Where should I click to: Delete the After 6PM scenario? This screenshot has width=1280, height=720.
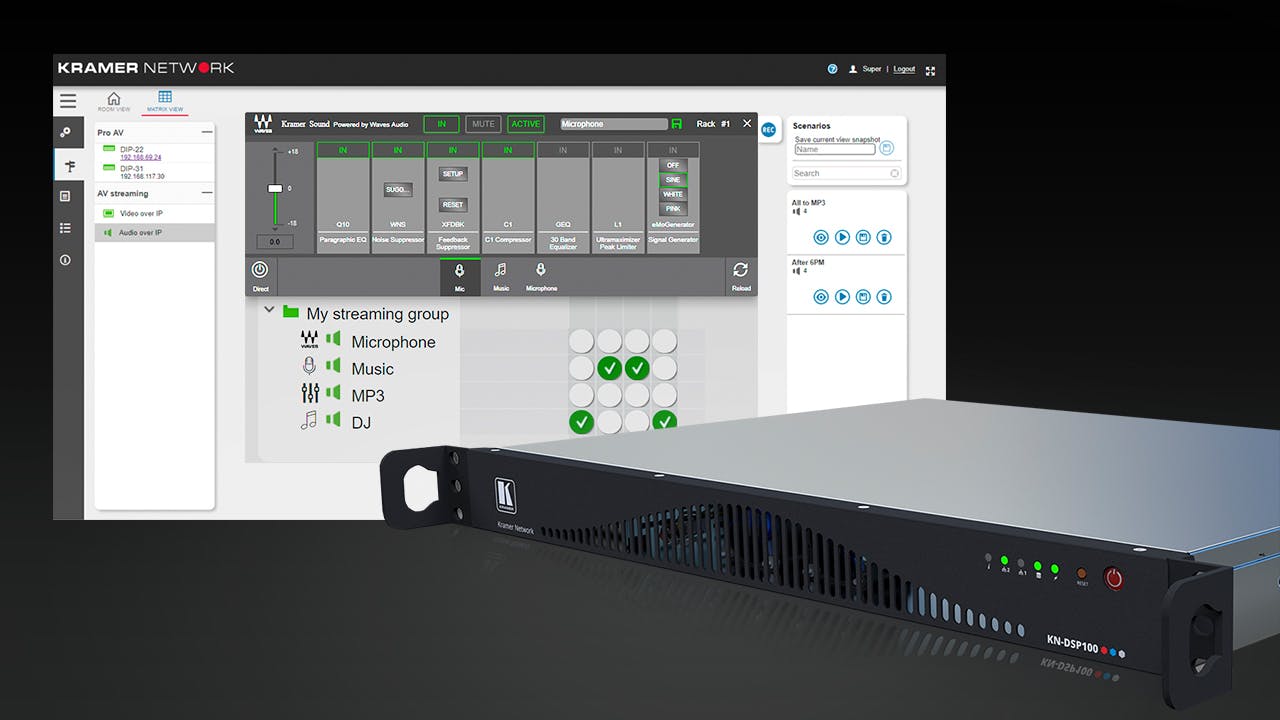click(x=885, y=295)
